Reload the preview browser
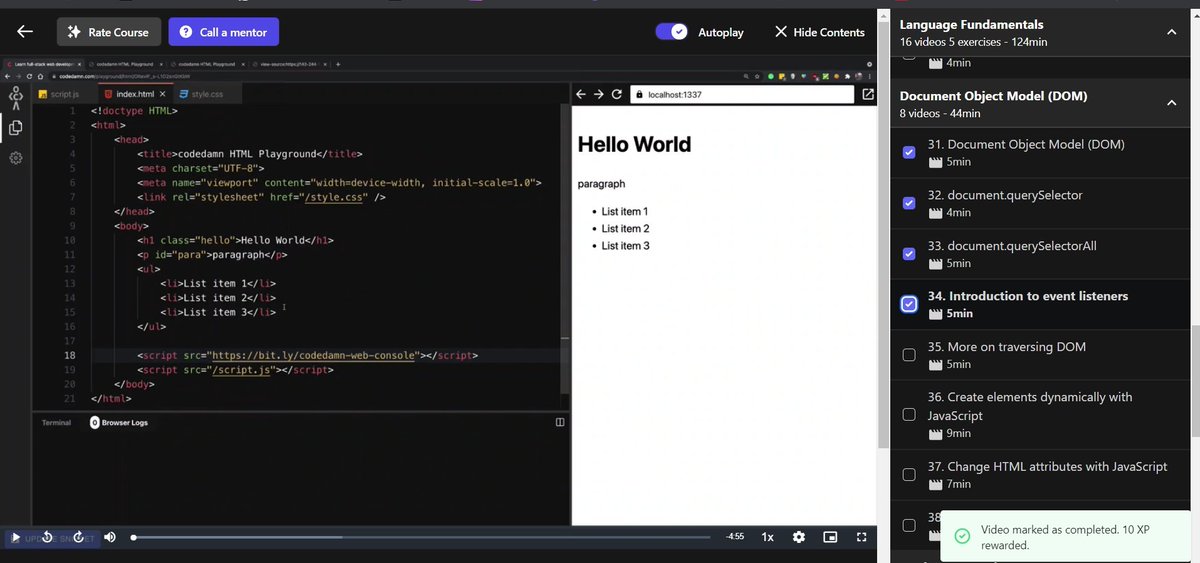The width and height of the screenshot is (1200, 563). 617,94
